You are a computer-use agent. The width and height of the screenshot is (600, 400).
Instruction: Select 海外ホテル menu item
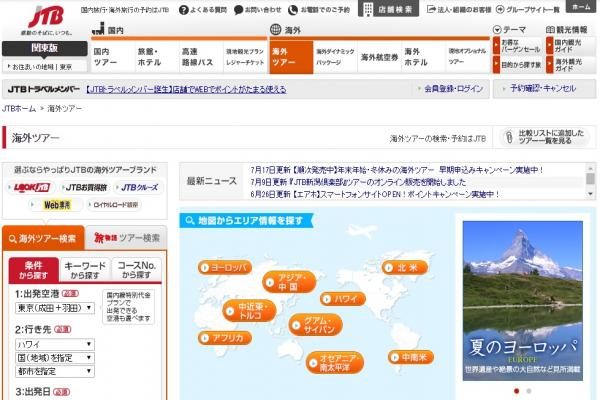coord(424,57)
